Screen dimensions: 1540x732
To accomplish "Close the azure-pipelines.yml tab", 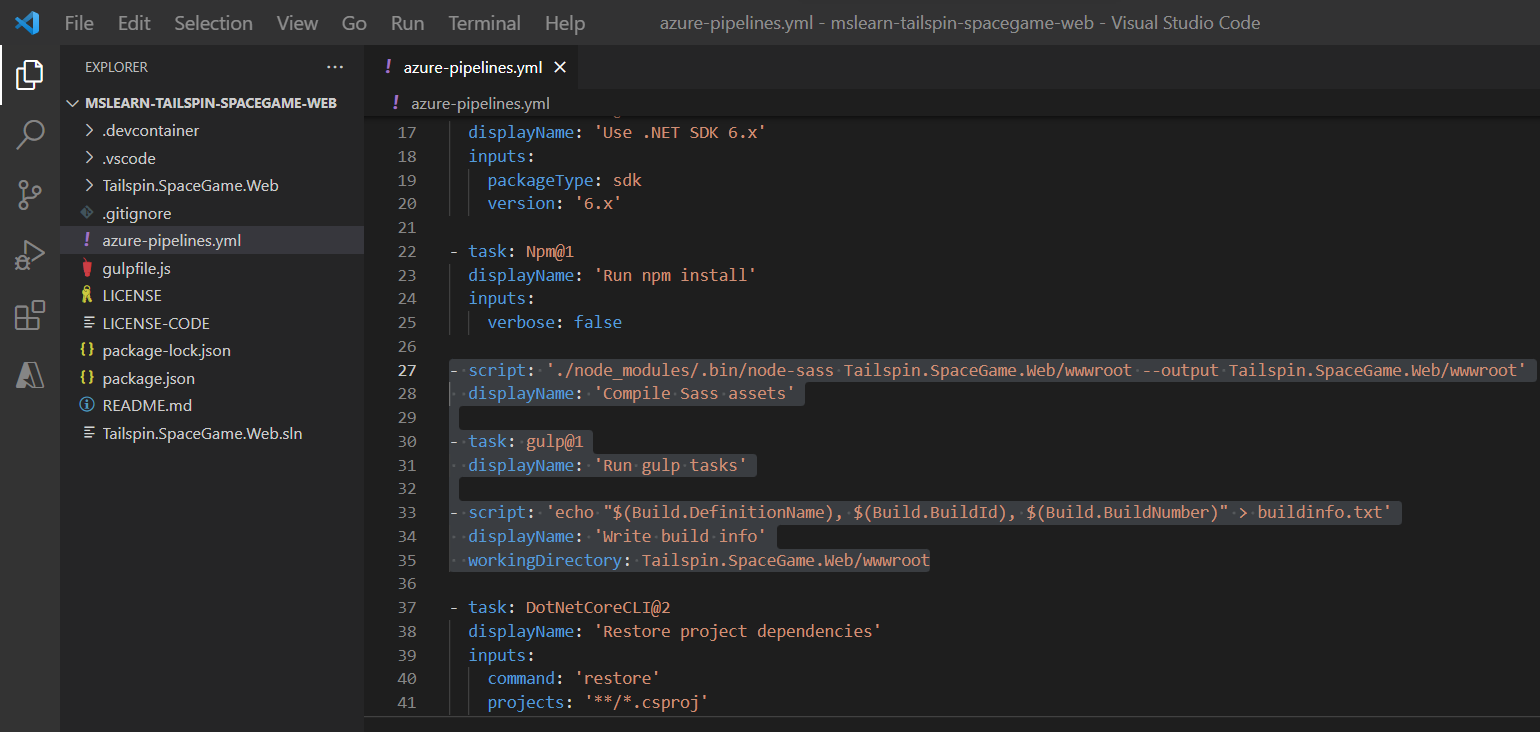I will coord(560,68).
